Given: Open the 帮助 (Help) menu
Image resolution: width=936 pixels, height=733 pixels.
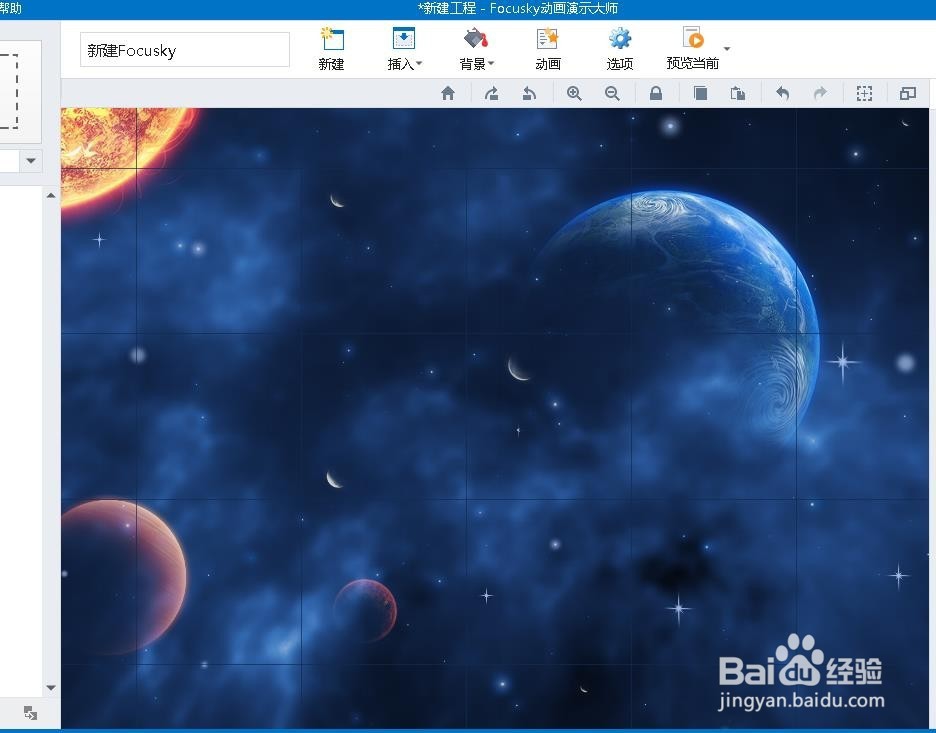Looking at the screenshot, I should 10,8.
